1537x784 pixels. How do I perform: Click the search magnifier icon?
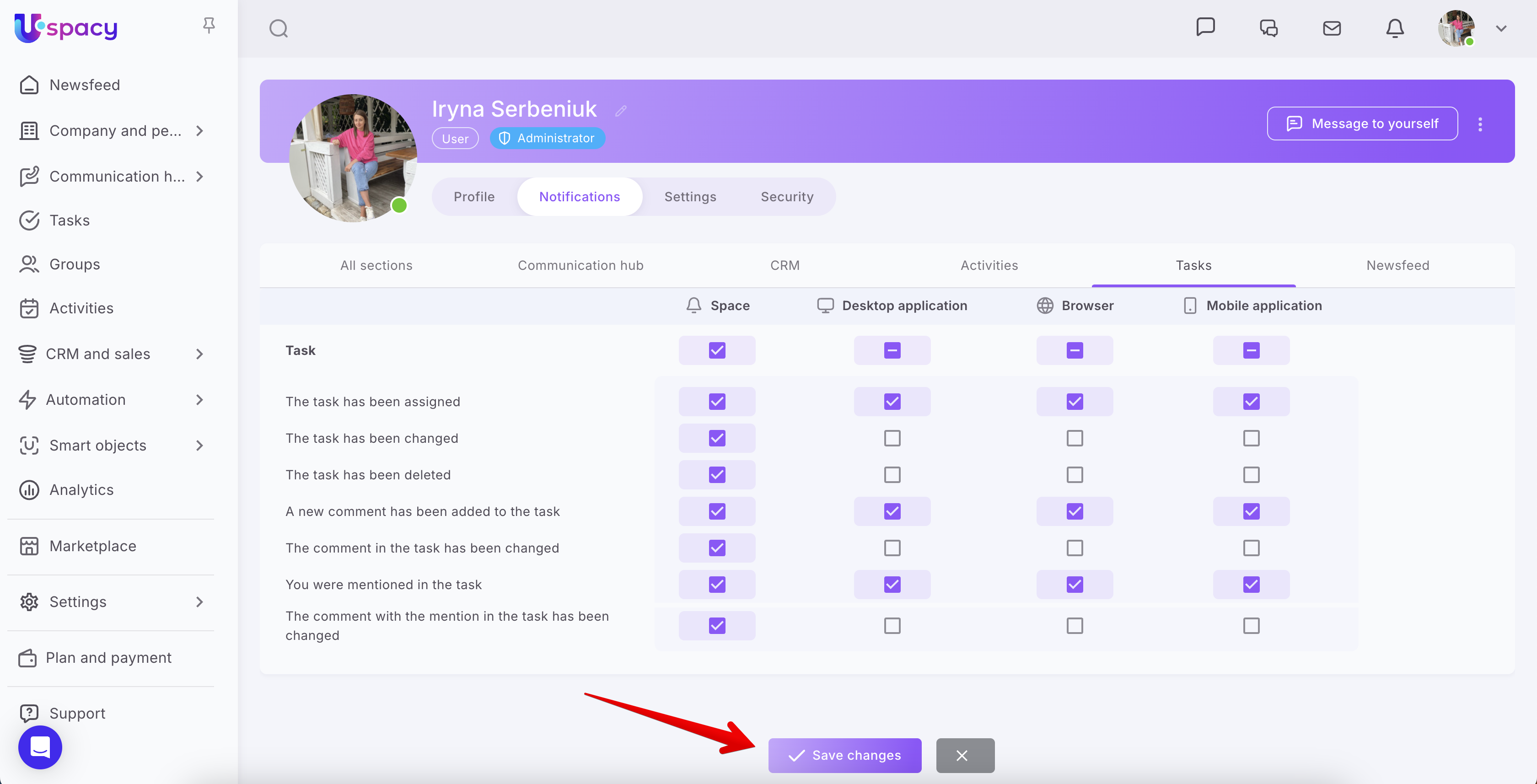(278, 28)
